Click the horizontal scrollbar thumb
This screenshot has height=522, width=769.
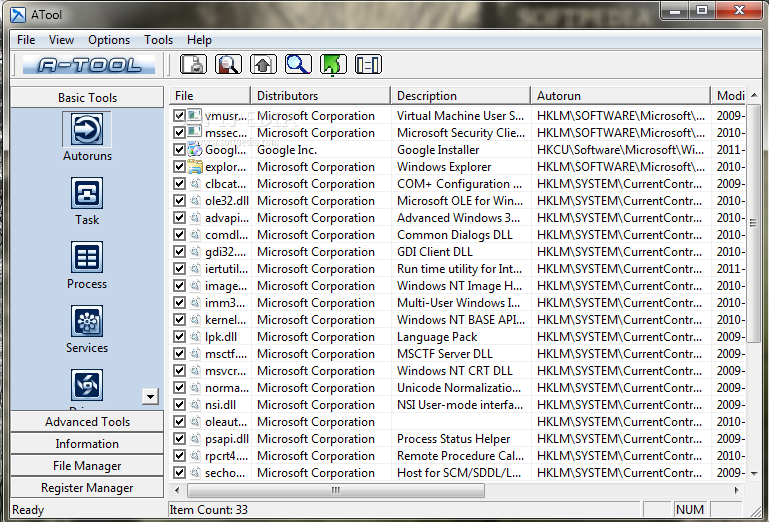tap(336, 490)
